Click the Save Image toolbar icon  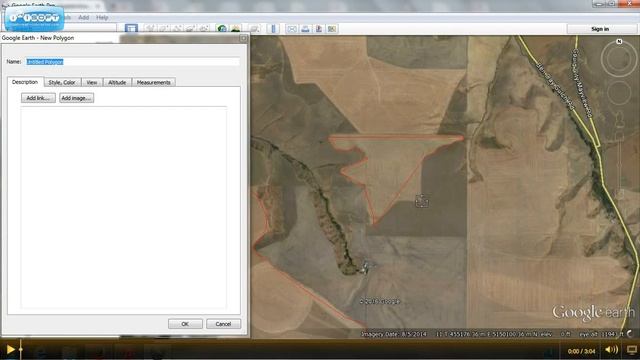click(319, 29)
